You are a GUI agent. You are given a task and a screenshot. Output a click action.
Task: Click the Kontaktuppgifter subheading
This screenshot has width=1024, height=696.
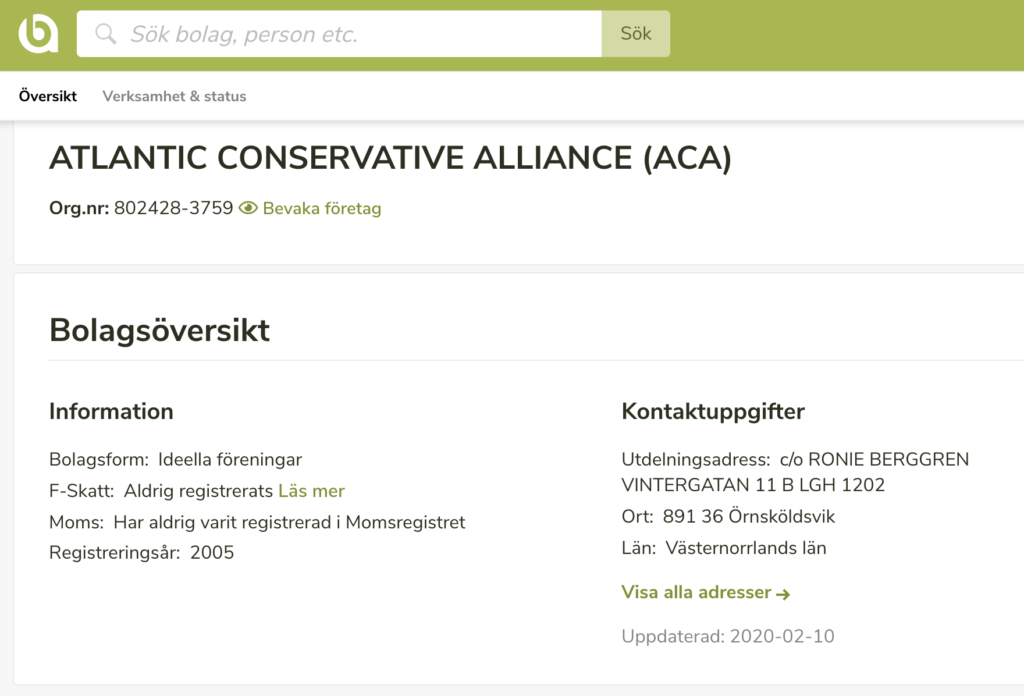pyautogui.click(x=713, y=411)
